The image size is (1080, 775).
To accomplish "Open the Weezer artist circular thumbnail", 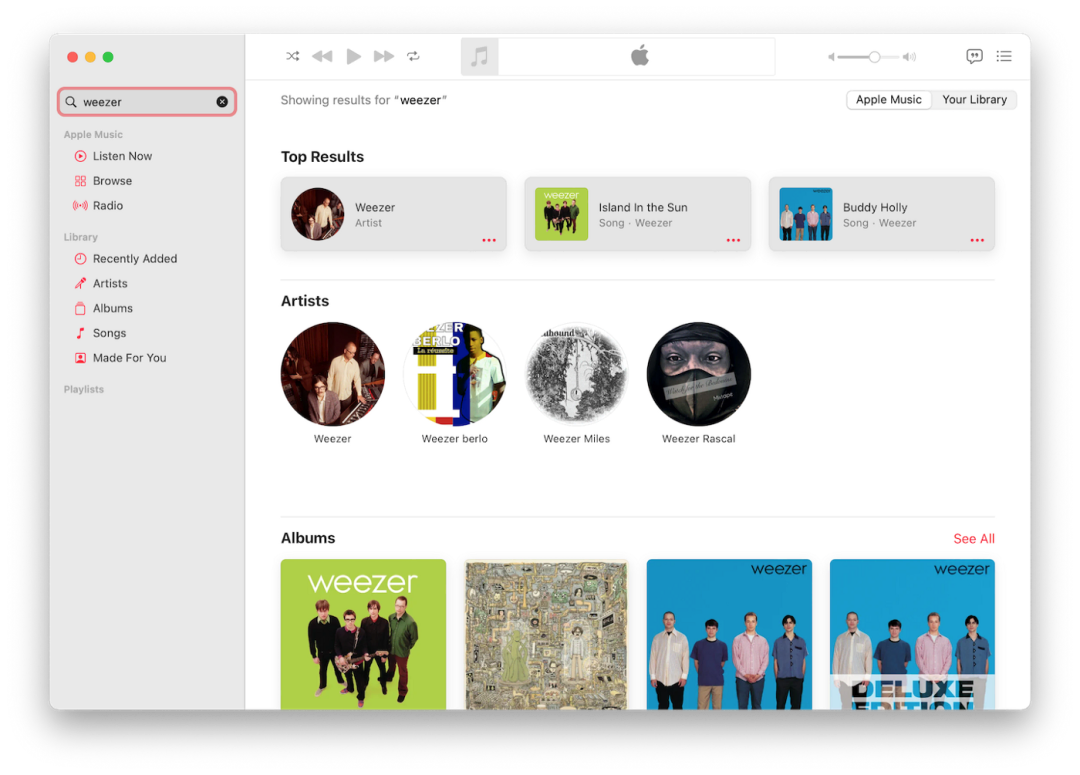I will click(x=333, y=374).
